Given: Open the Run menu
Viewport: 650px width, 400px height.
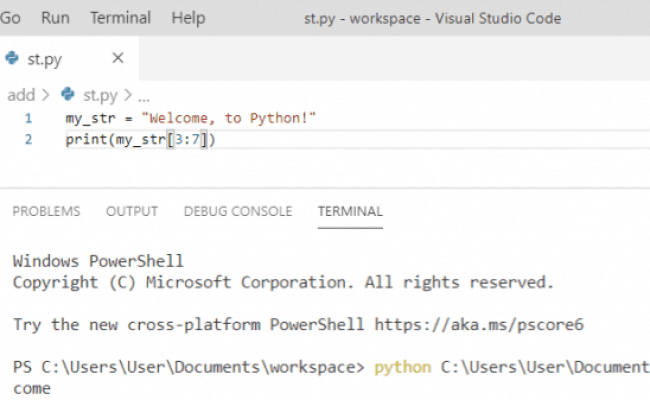Looking at the screenshot, I should [x=55, y=18].
